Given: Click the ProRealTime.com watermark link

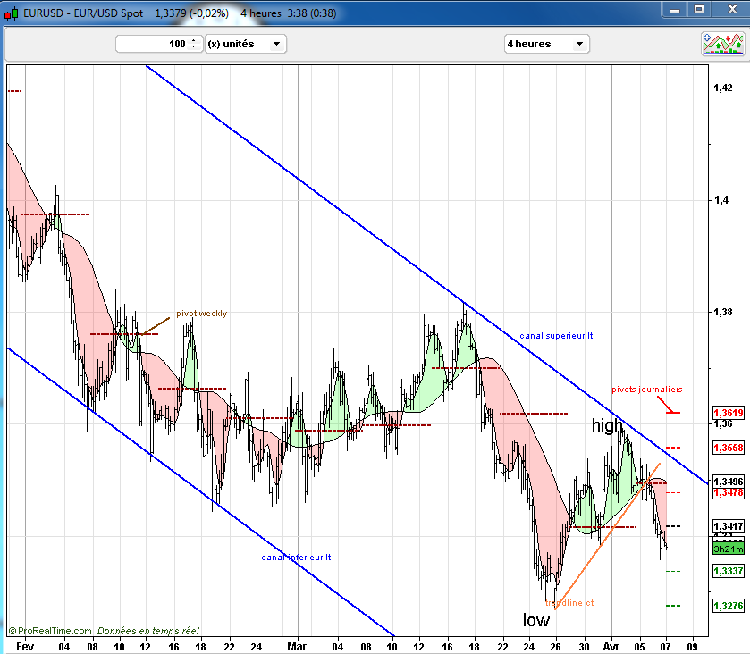Looking at the screenshot, I should click(x=50, y=631).
